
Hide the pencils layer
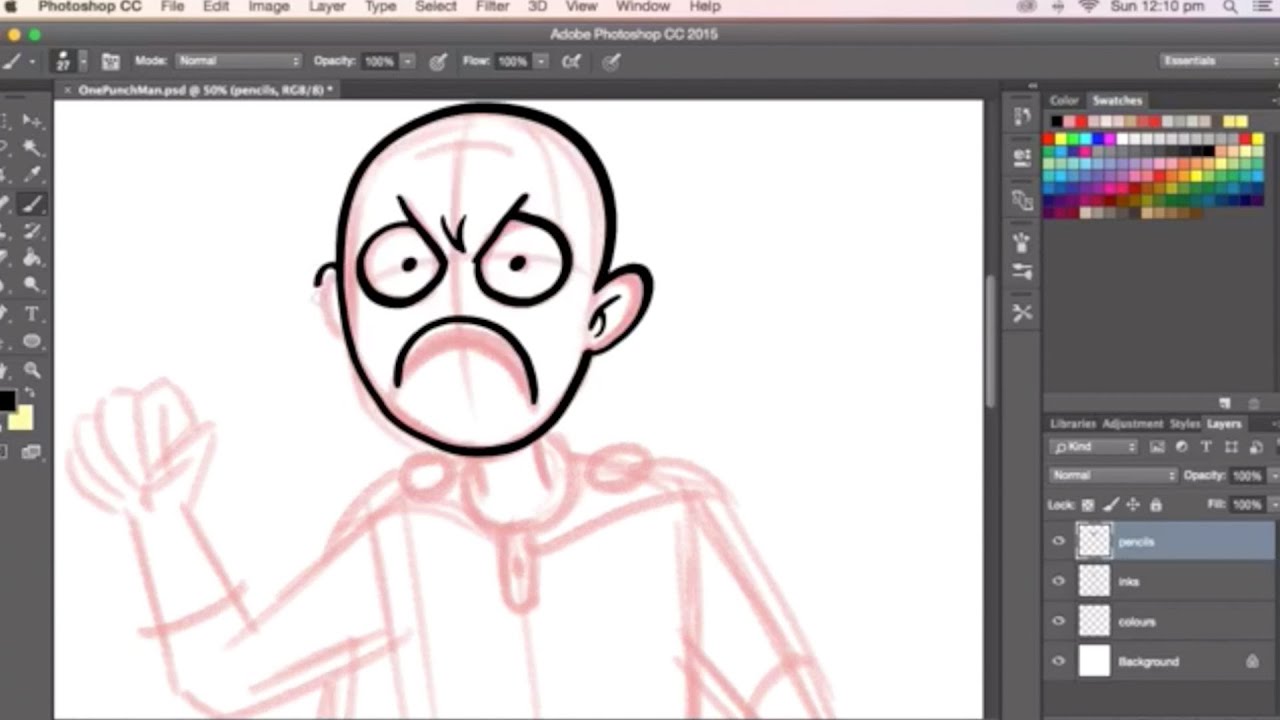(1059, 542)
